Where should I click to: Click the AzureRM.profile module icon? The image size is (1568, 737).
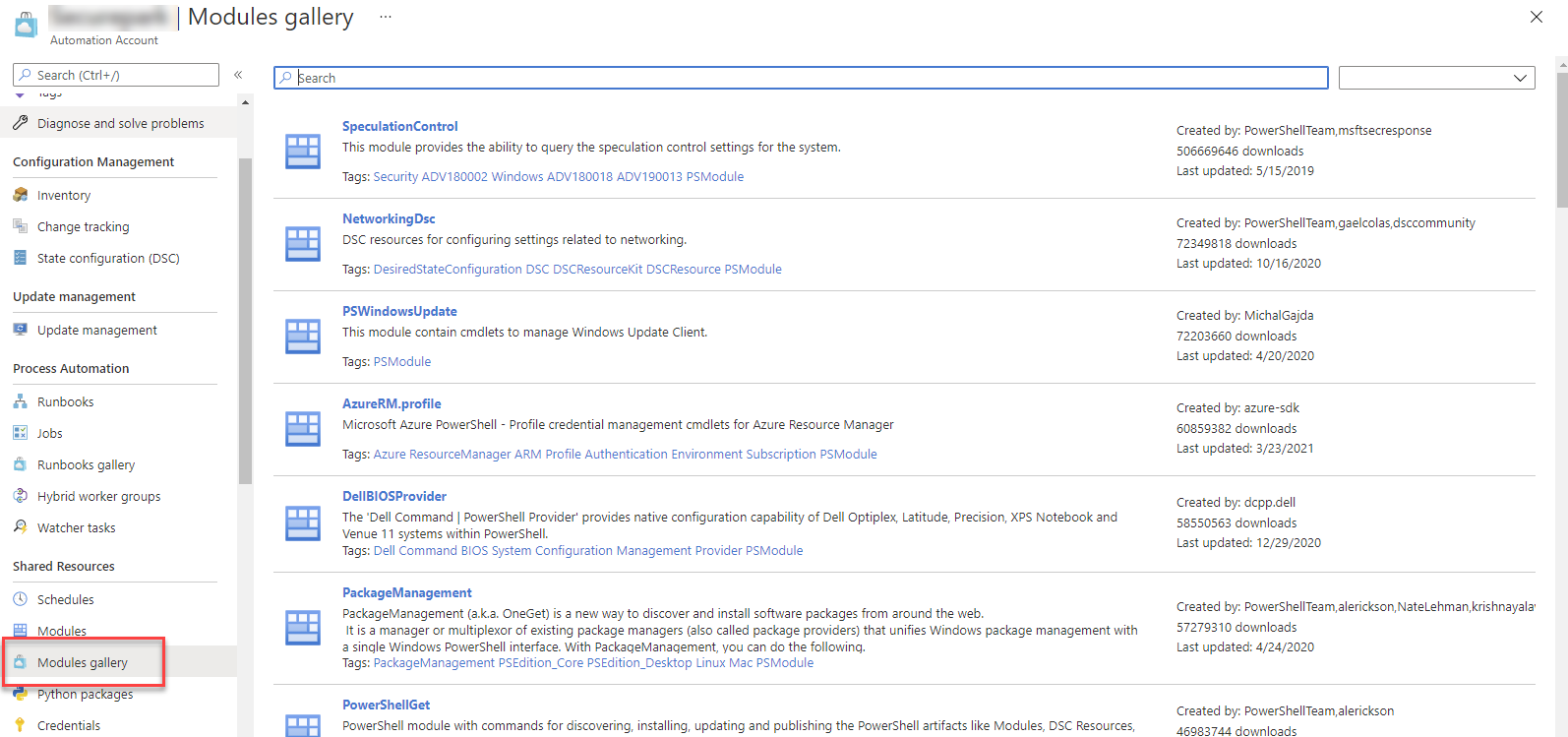click(x=303, y=429)
